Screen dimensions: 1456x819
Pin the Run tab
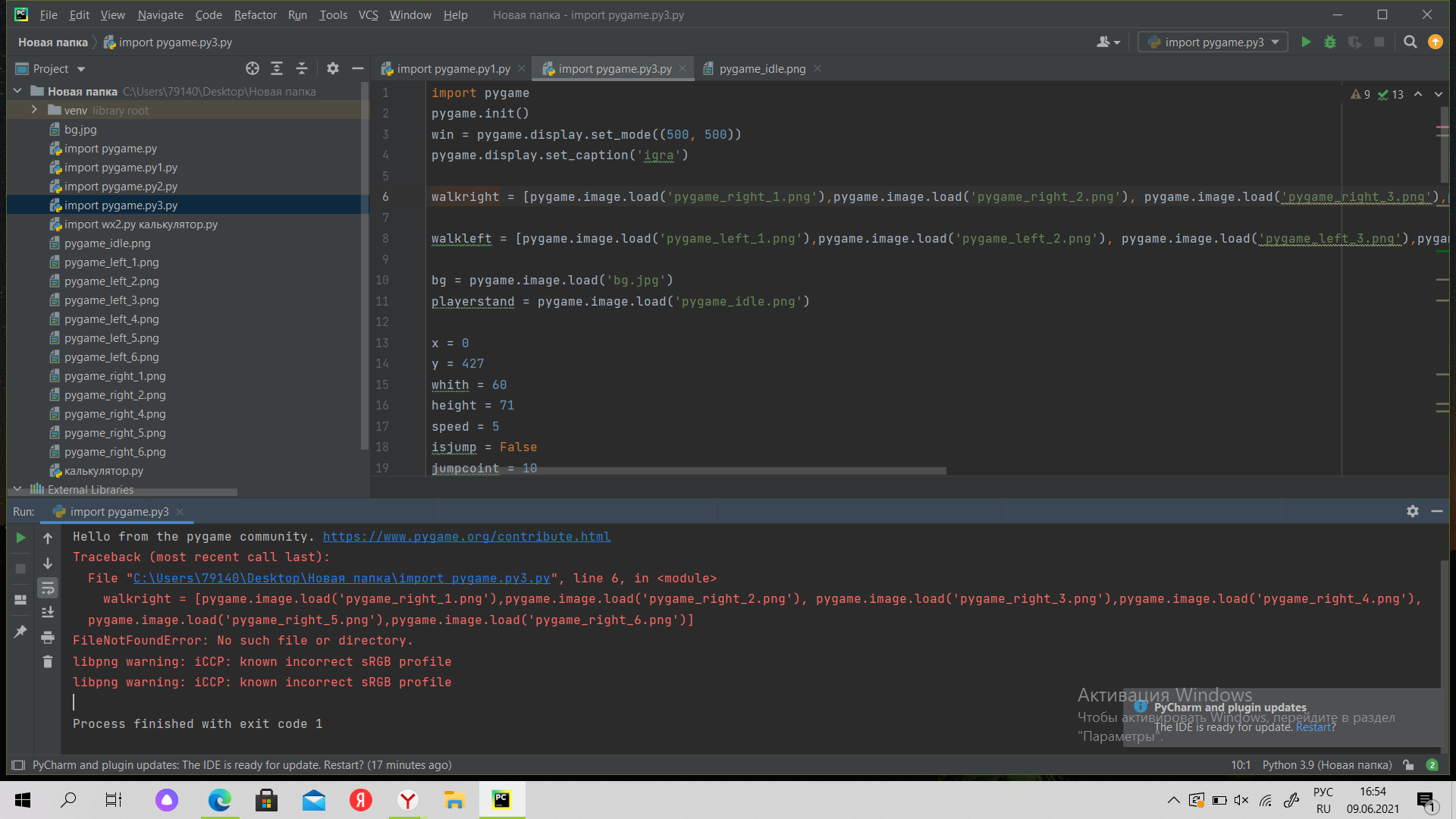pyautogui.click(x=21, y=631)
